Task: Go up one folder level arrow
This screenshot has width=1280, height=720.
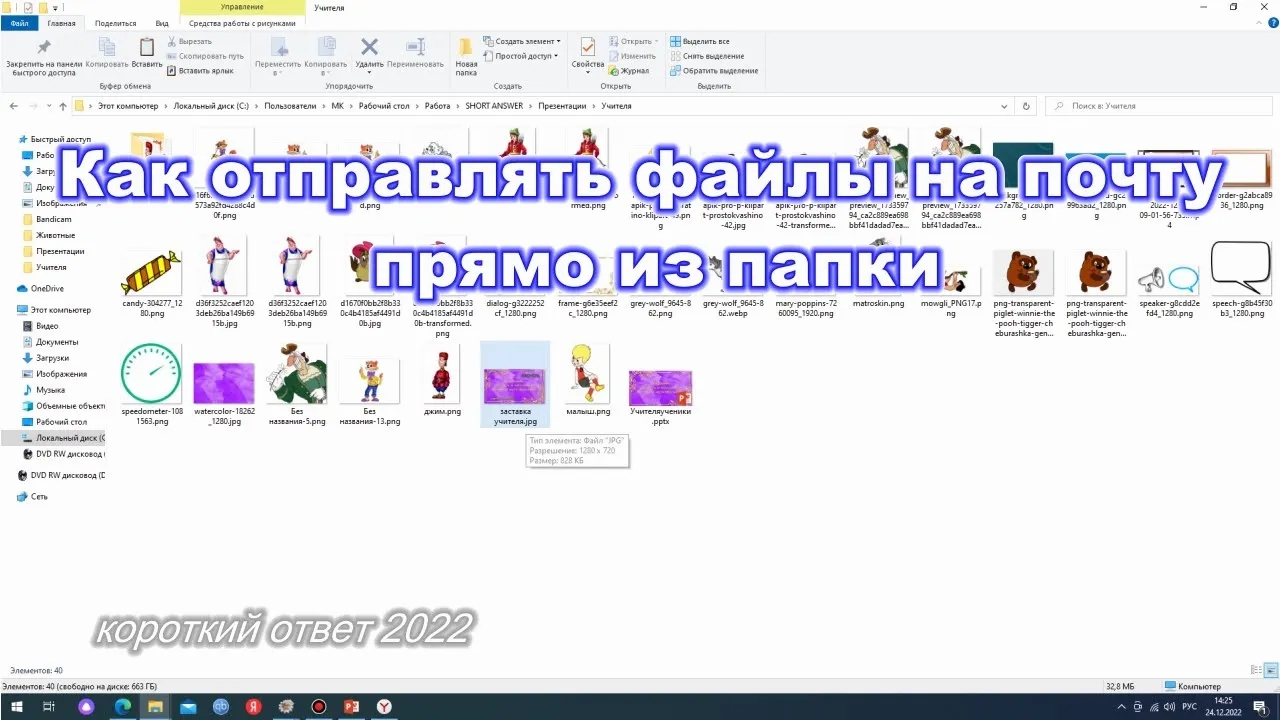Action: 62,106
